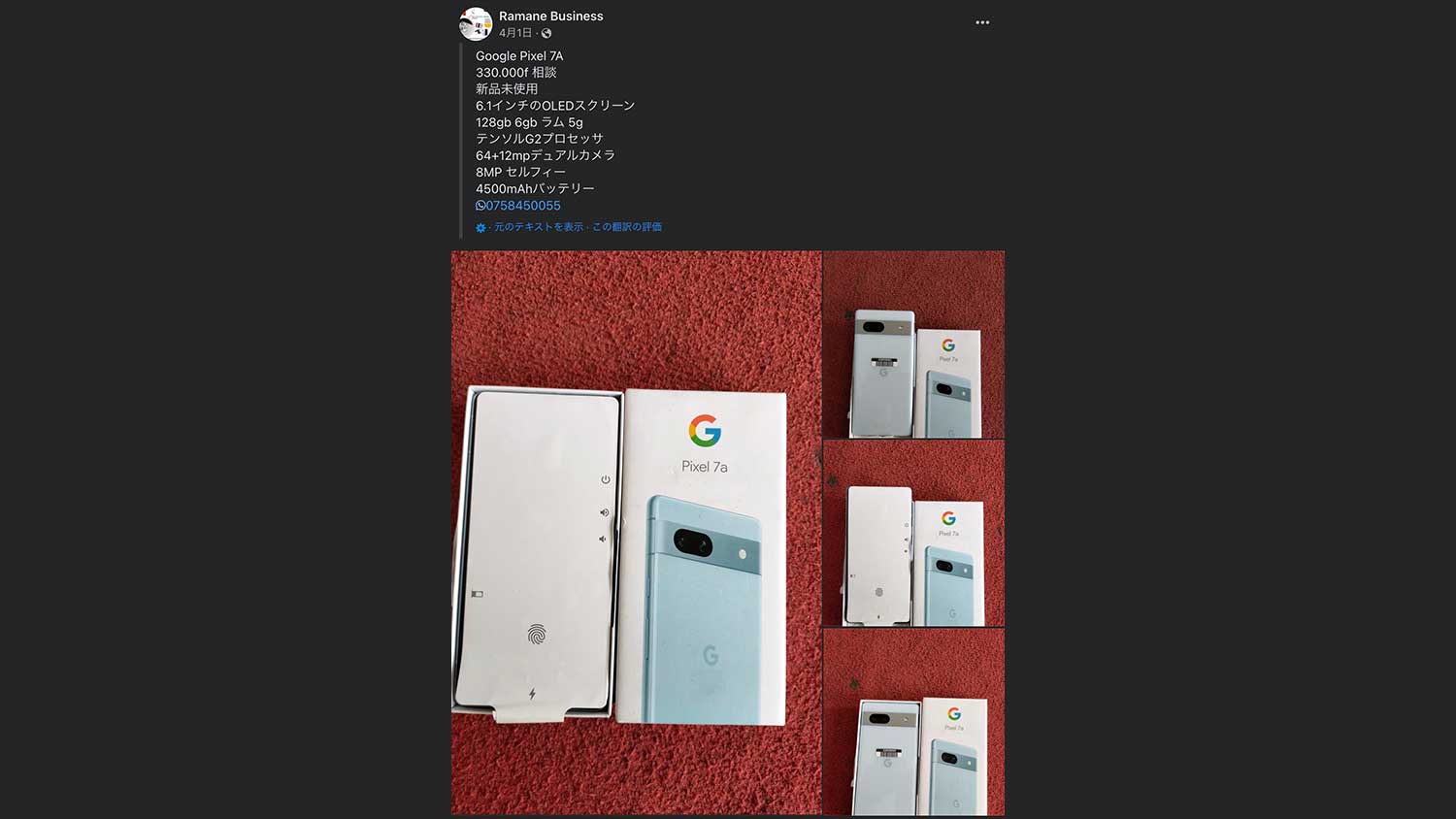Open the 4月1日 post timestamp

[x=514, y=33]
